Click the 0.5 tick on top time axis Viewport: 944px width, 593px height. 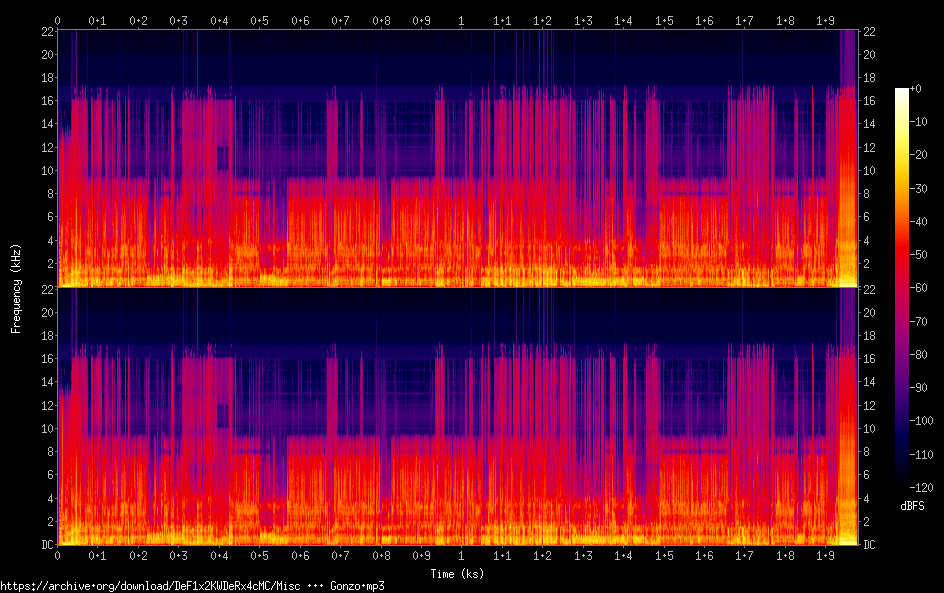pos(259,20)
